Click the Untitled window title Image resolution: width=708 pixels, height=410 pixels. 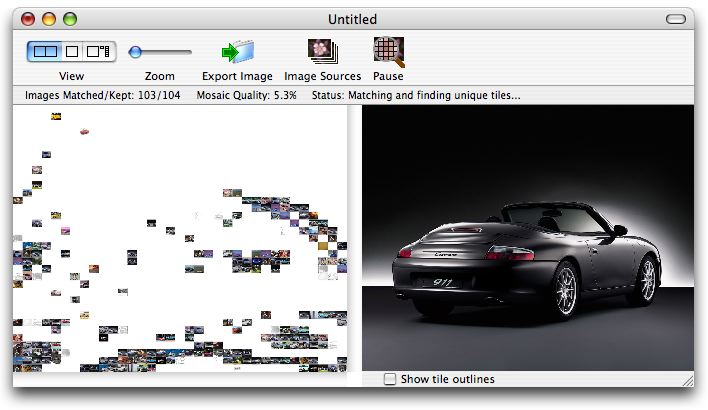352,19
